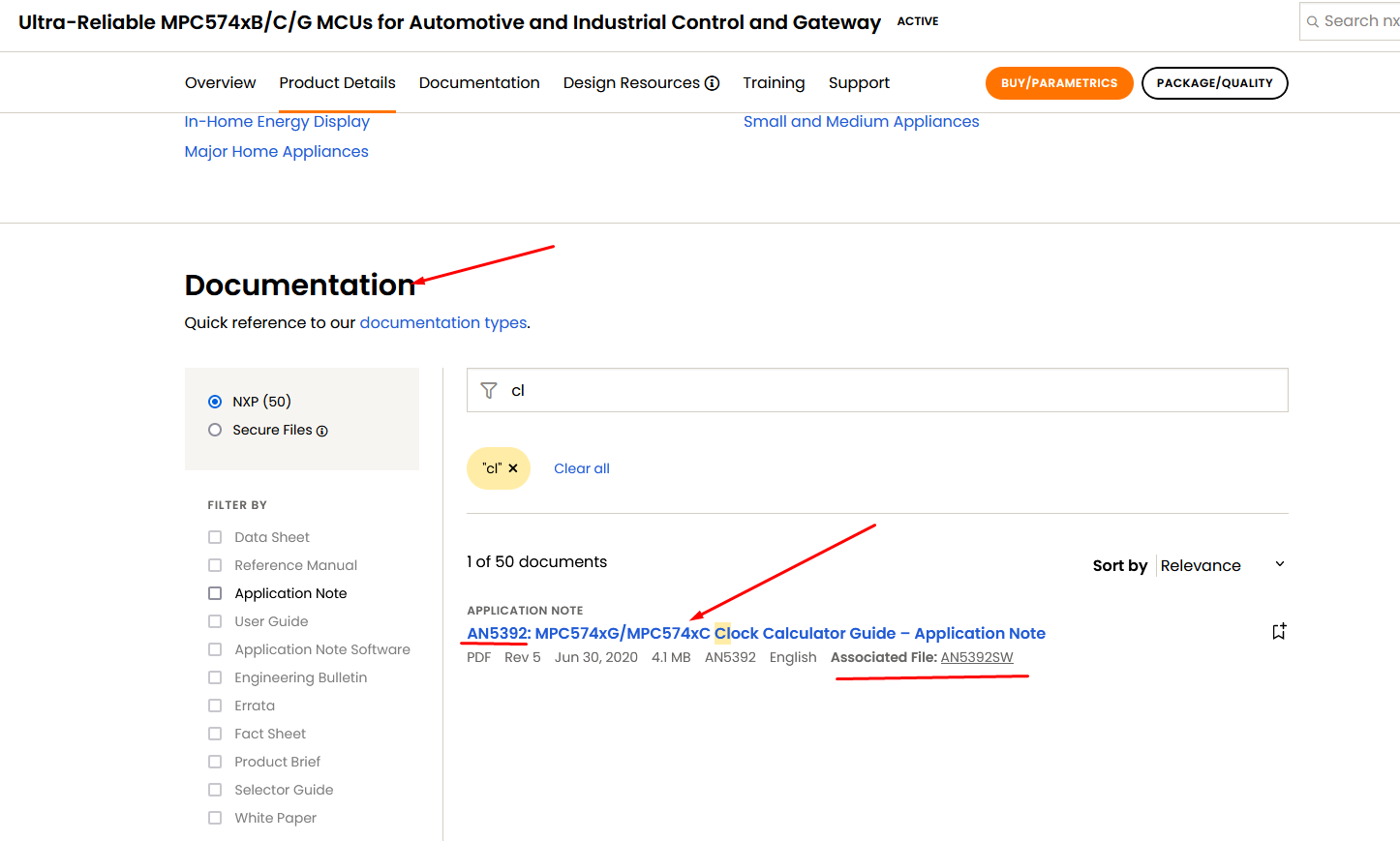The image size is (1400, 841).
Task: Click the magnifier icon in the top search field
Action: click(x=1314, y=20)
